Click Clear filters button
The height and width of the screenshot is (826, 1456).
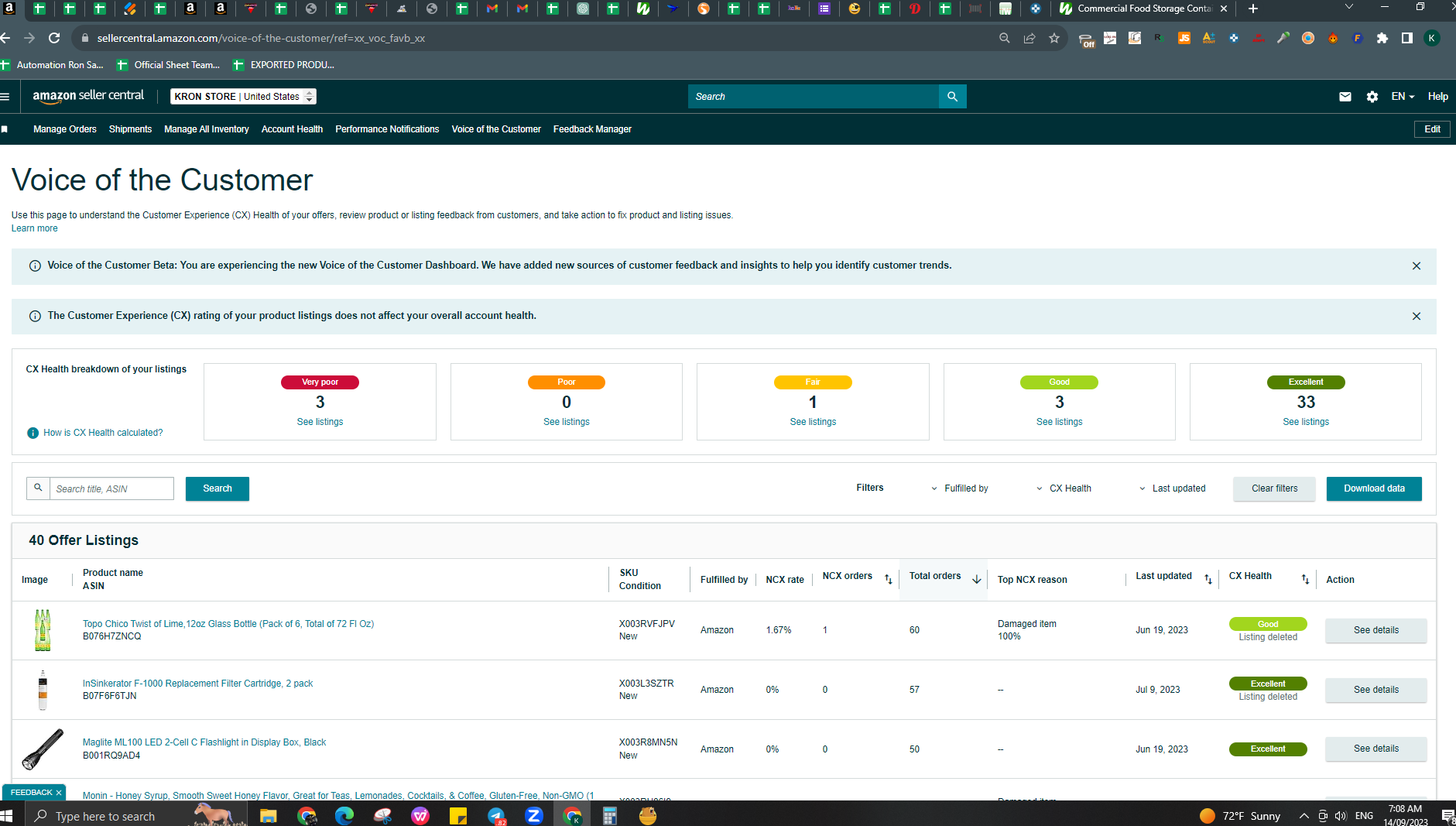(1274, 488)
